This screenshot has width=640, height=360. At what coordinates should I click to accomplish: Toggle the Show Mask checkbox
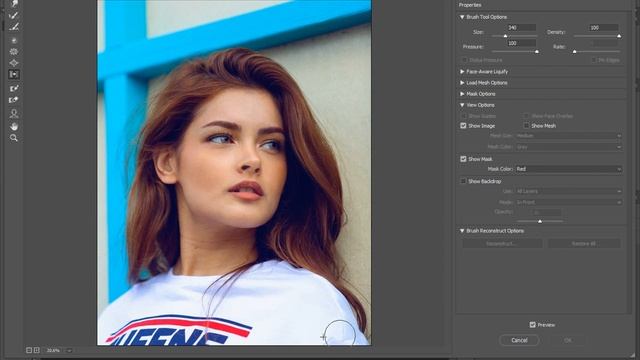pyautogui.click(x=463, y=159)
